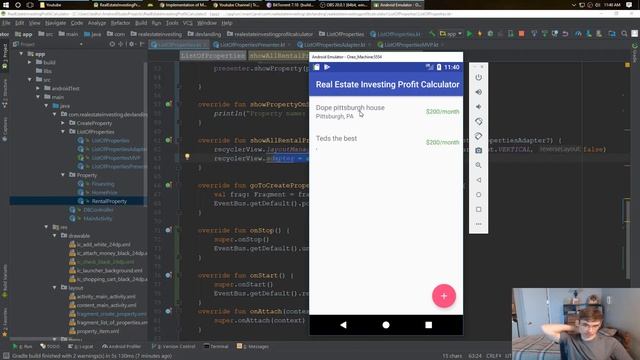
Task: Open Version Control tool window
Action: pos(173,346)
